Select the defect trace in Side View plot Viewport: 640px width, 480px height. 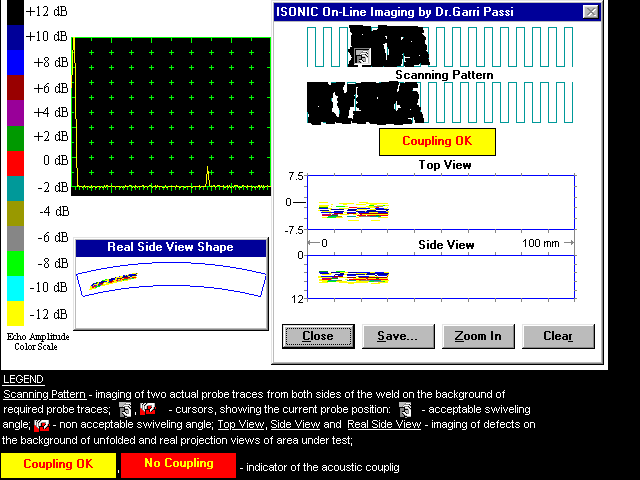pos(352,276)
